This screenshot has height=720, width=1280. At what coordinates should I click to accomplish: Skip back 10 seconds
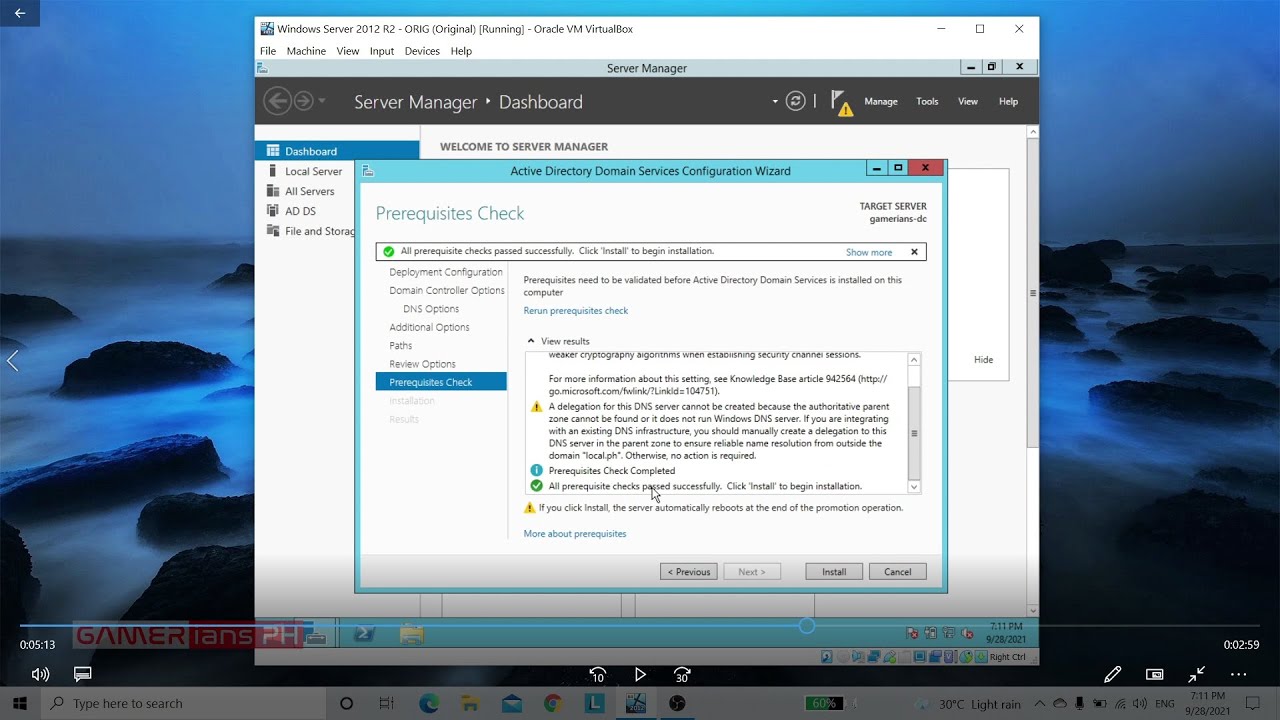pos(597,675)
